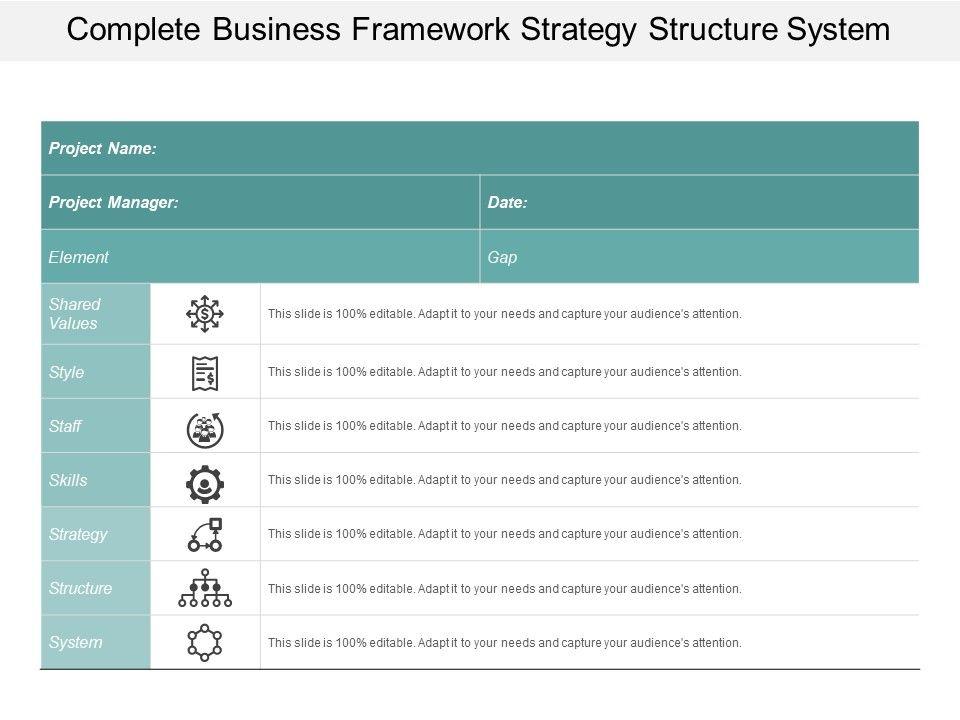This screenshot has width=960, height=720.
Task: Click the Project Name header row
Action: (479, 148)
